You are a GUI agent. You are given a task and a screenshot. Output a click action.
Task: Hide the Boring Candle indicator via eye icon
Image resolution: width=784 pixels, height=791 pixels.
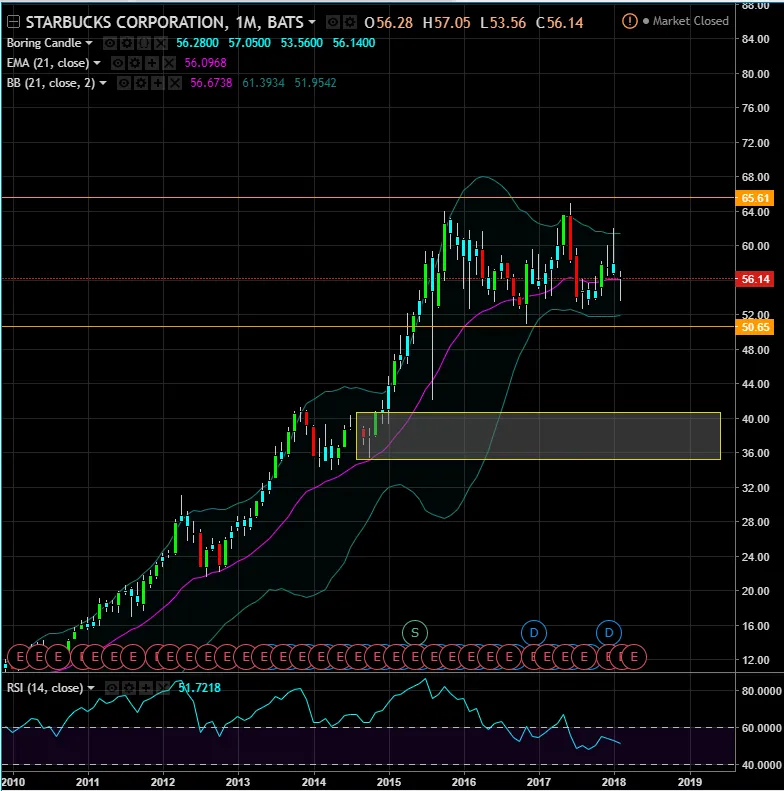109,43
